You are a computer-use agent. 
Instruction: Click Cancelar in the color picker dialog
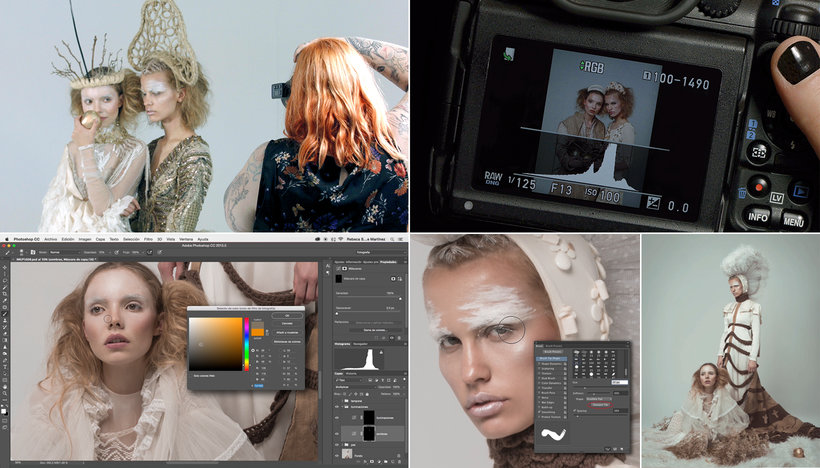(287, 324)
